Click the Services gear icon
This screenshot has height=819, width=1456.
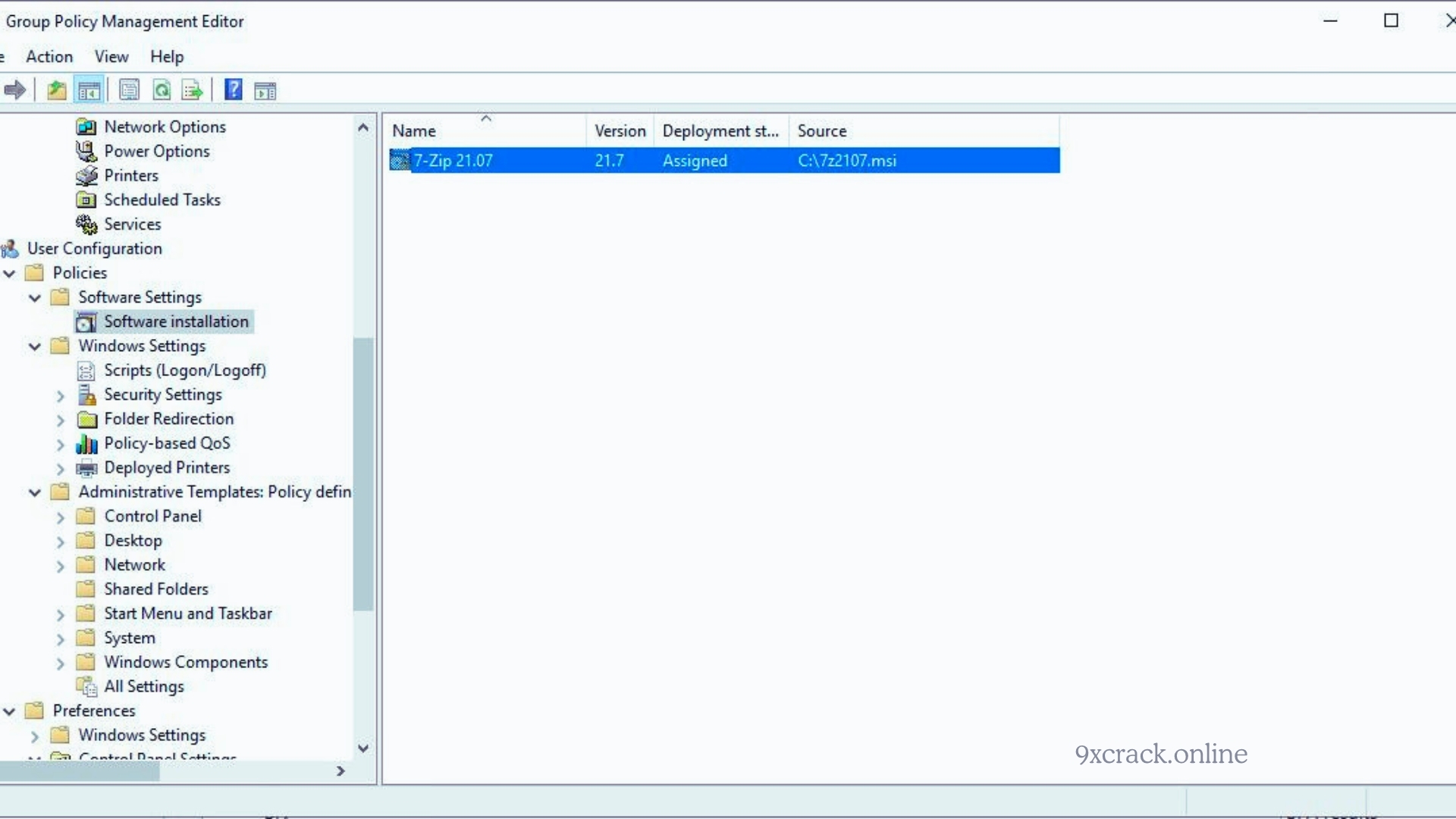click(x=86, y=224)
